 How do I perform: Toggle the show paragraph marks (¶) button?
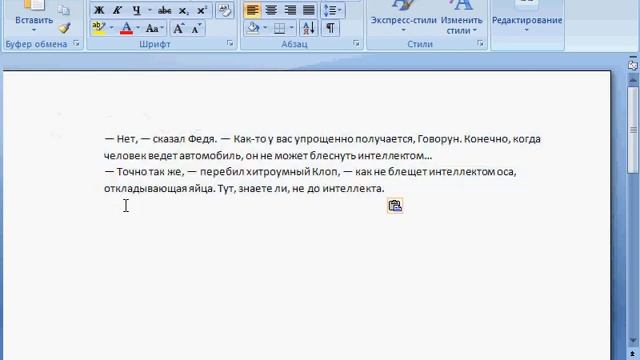330,28
